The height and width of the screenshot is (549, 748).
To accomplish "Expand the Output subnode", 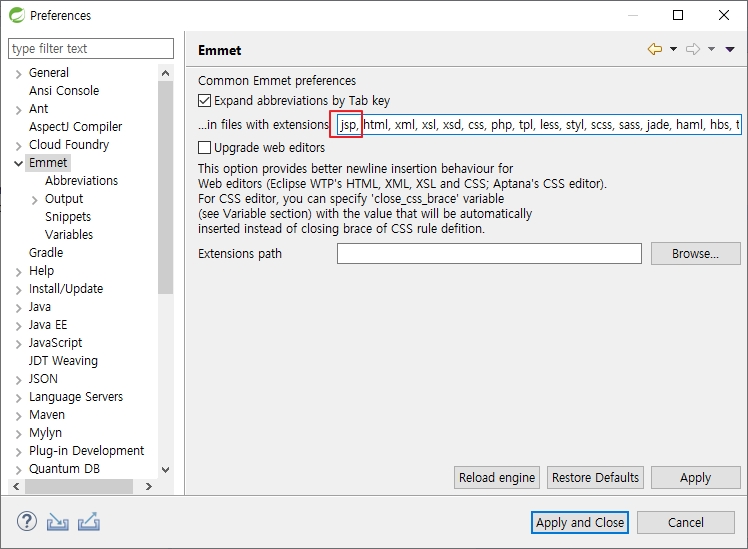I will point(34,200).
